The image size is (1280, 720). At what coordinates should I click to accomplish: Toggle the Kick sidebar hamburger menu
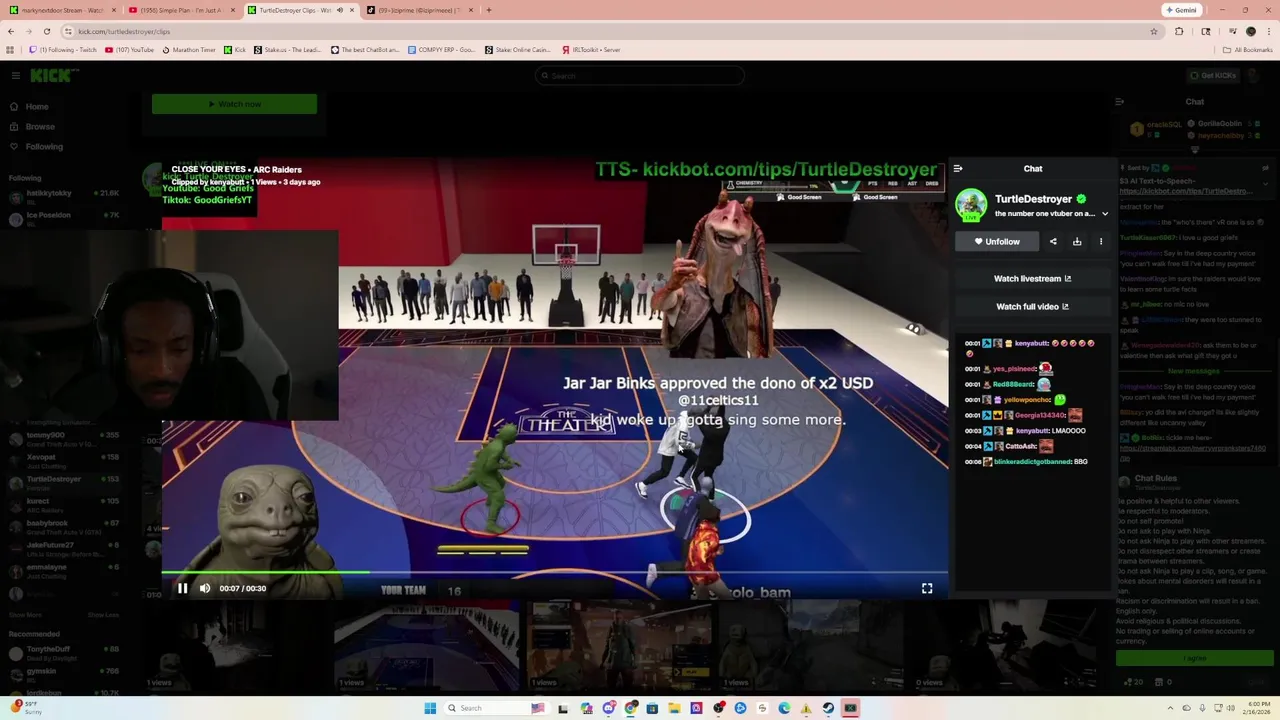pyautogui.click(x=15, y=75)
